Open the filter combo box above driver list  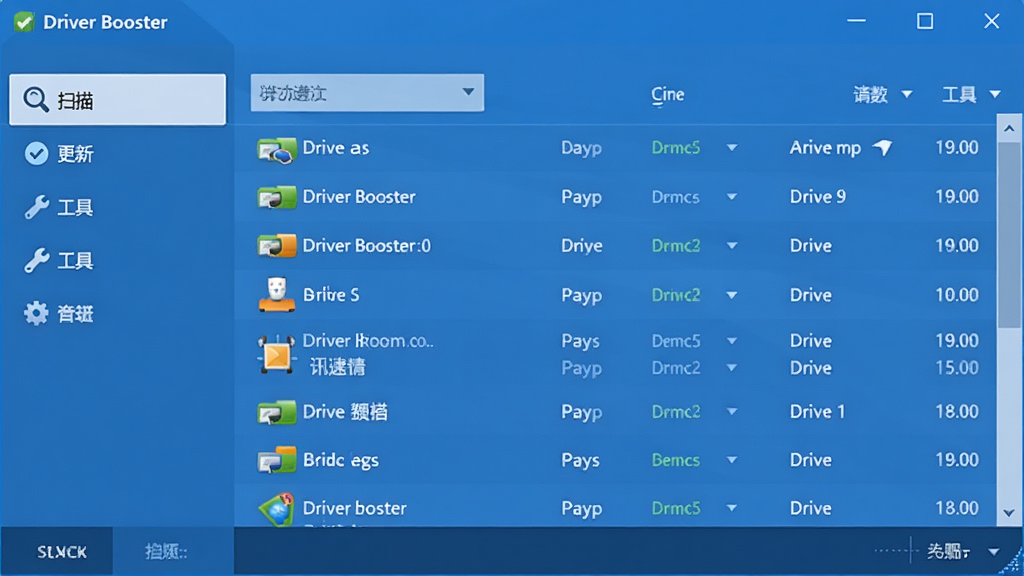pyautogui.click(x=367, y=93)
